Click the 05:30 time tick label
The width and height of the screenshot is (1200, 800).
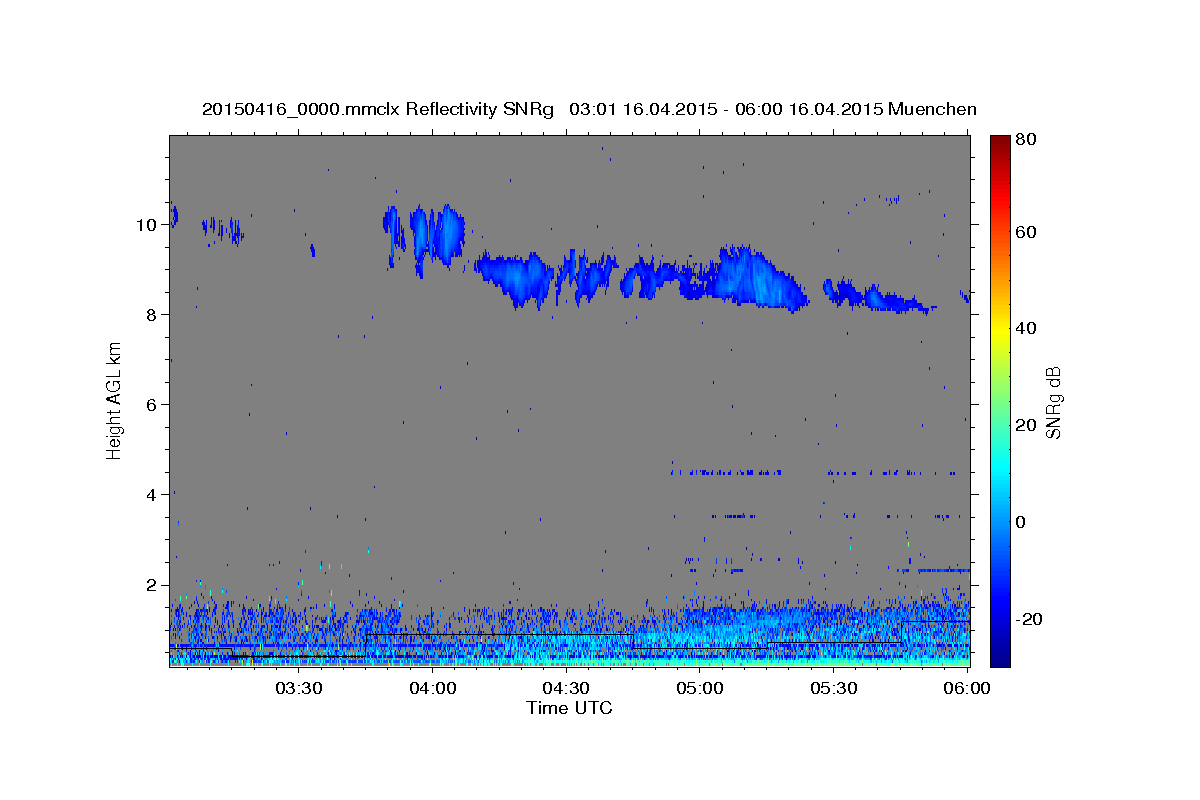[834, 688]
